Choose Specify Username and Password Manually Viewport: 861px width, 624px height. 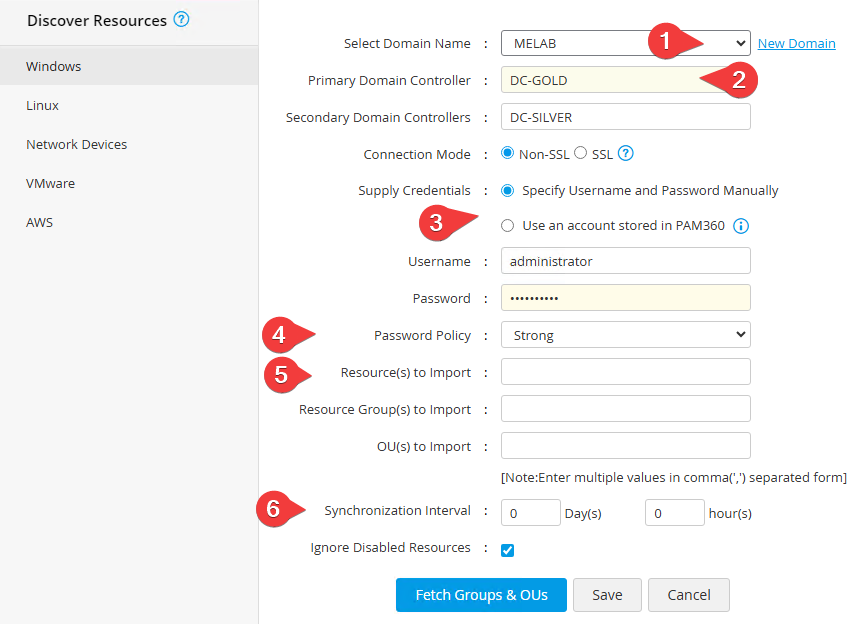coord(508,190)
